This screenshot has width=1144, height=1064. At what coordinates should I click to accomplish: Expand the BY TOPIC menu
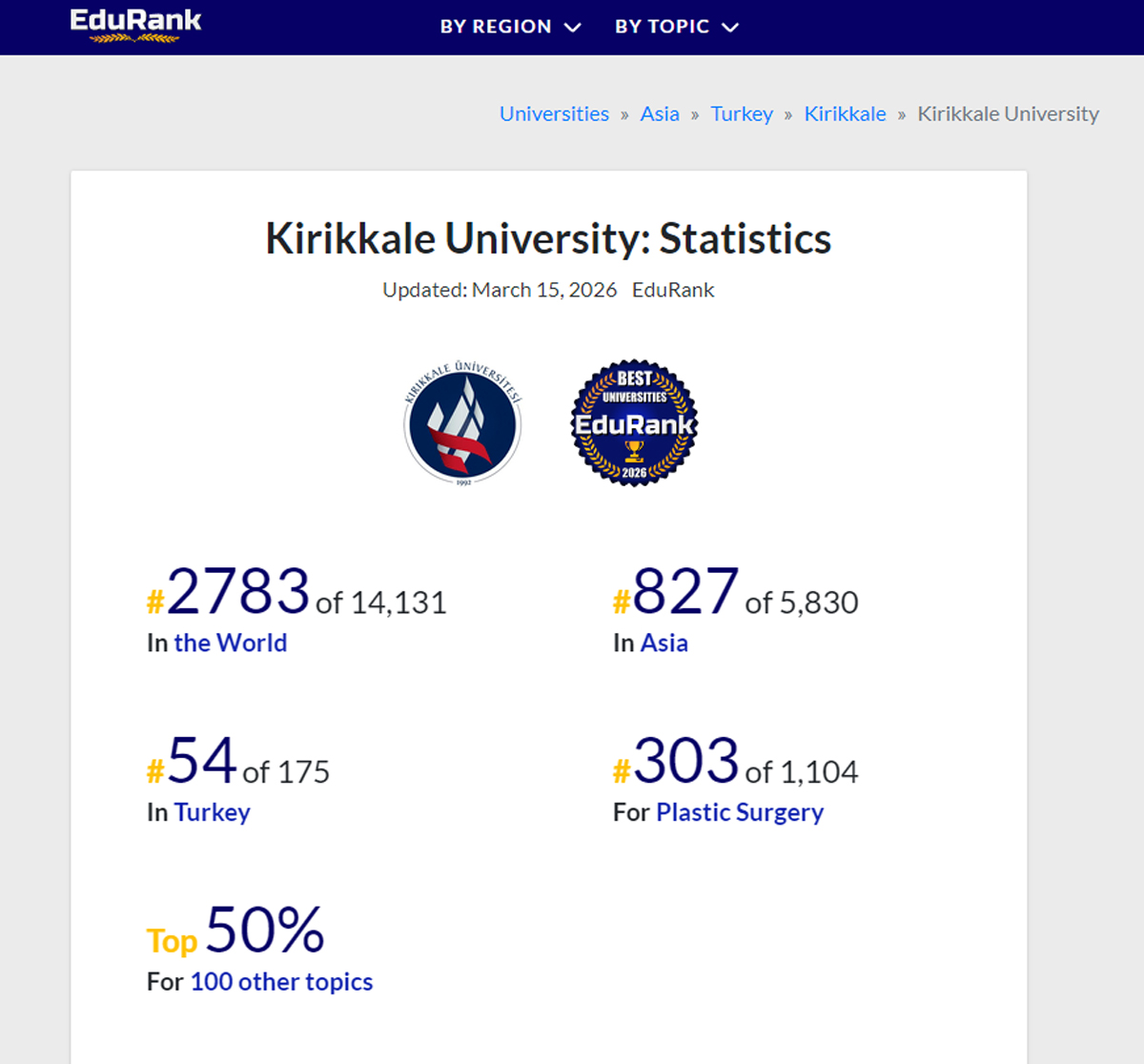[676, 27]
